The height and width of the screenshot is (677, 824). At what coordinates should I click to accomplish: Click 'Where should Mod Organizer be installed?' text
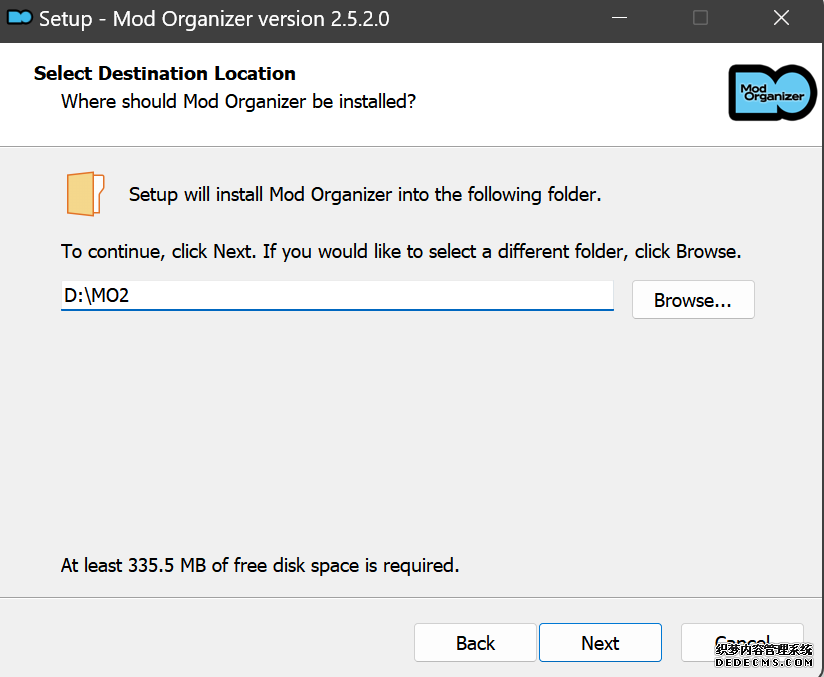coord(239,101)
